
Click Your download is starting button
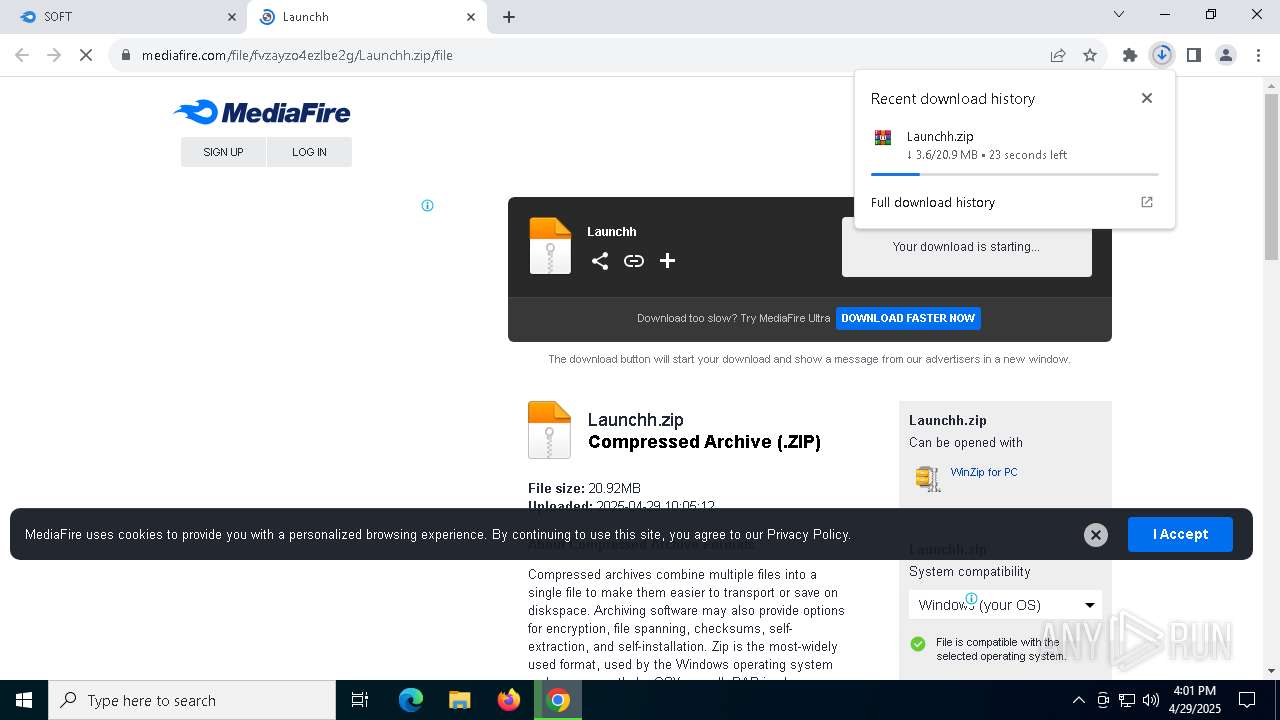coord(966,247)
